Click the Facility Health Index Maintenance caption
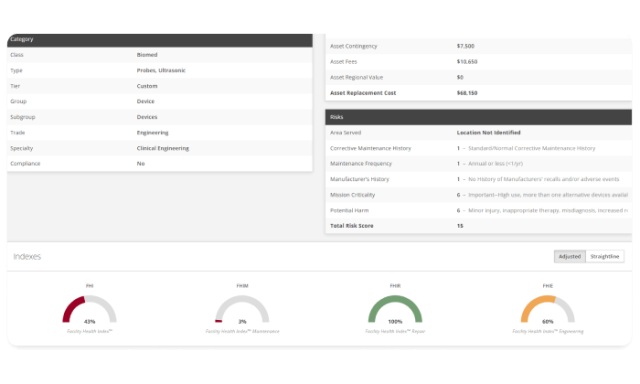Screen dimensions: 640x384 point(242,331)
